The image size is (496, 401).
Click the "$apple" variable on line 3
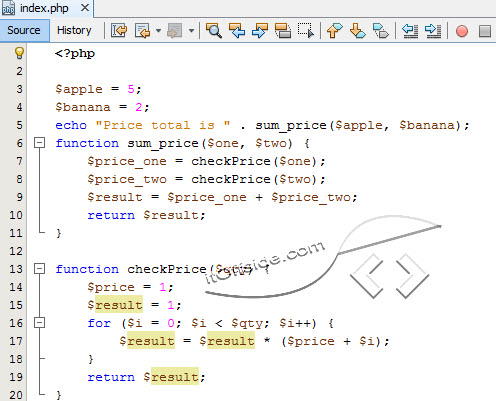pos(79,89)
